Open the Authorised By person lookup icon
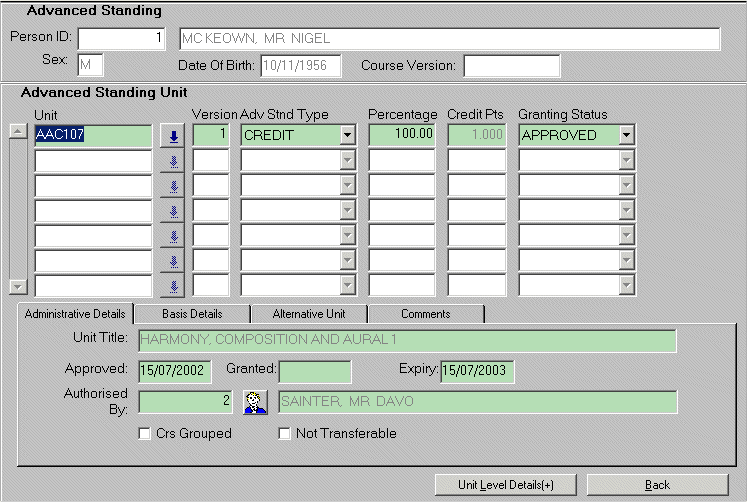The height and width of the screenshot is (502, 747). click(256, 402)
